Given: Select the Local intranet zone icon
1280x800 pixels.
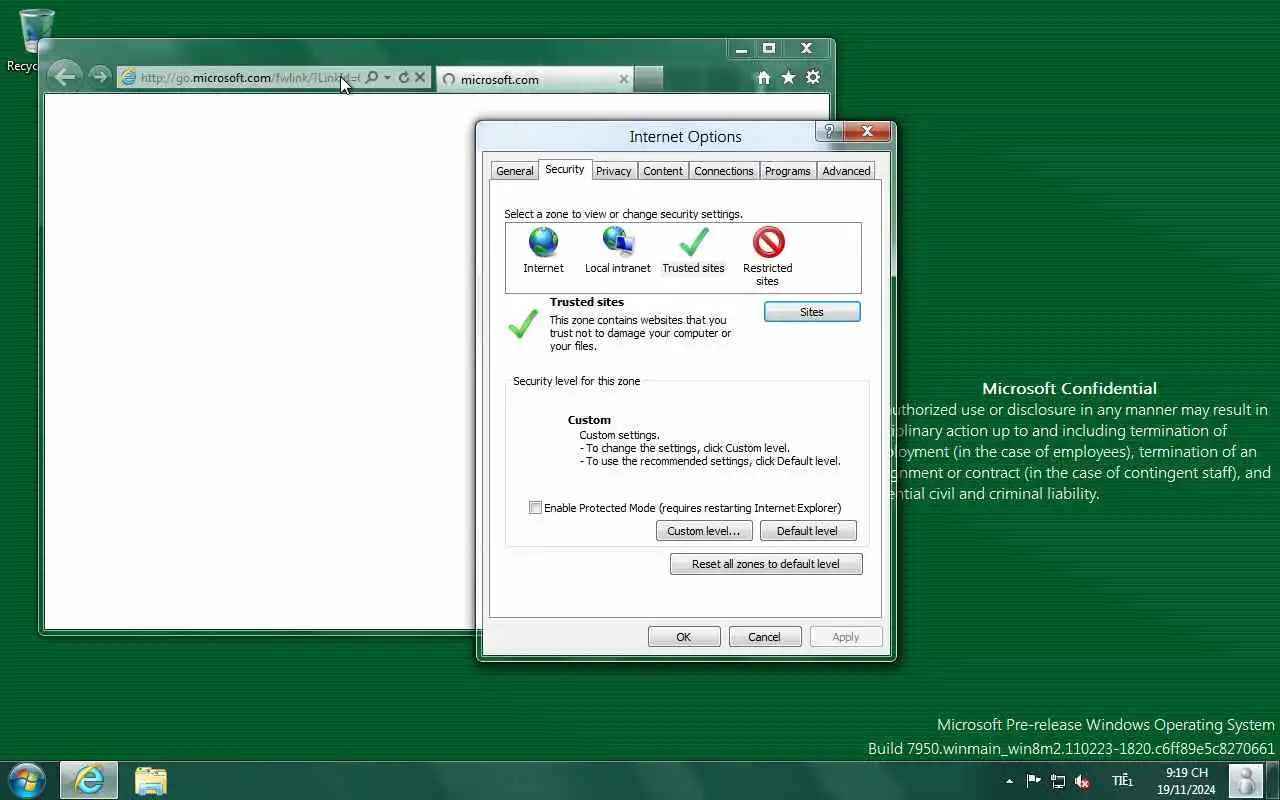Looking at the screenshot, I should [x=618, y=242].
